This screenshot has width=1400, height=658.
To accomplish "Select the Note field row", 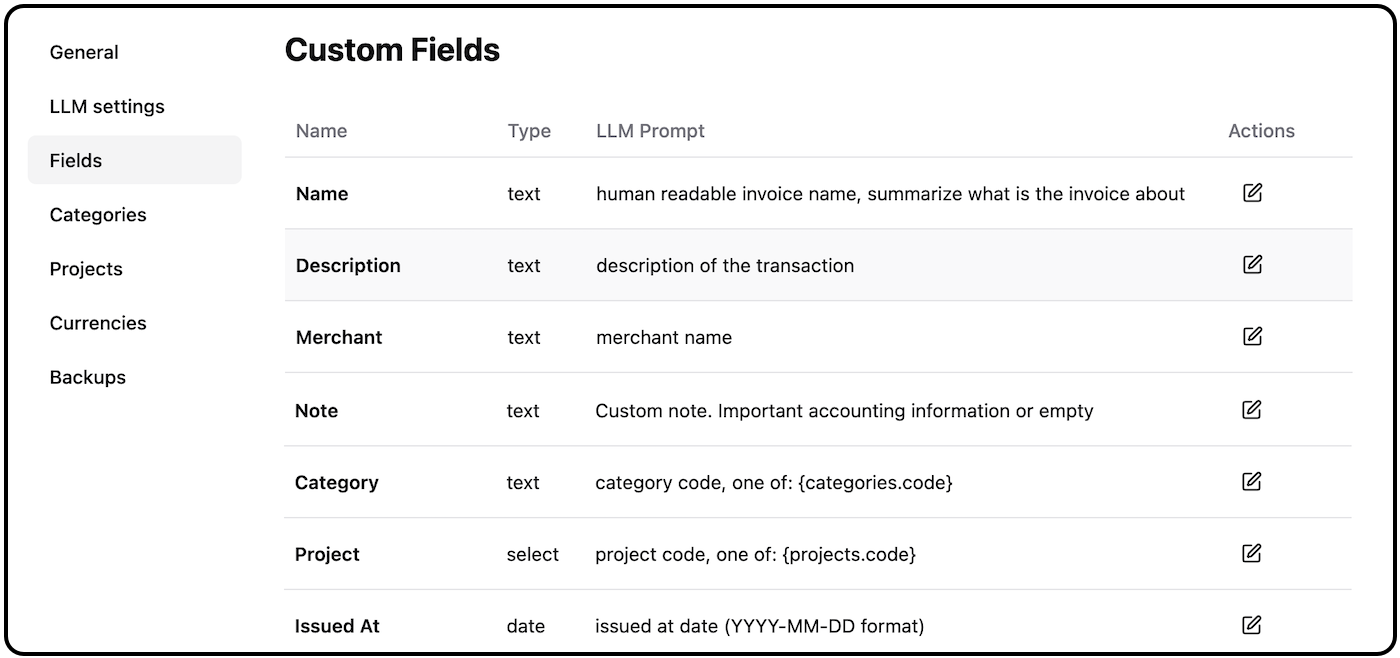I will tap(700, 410).
